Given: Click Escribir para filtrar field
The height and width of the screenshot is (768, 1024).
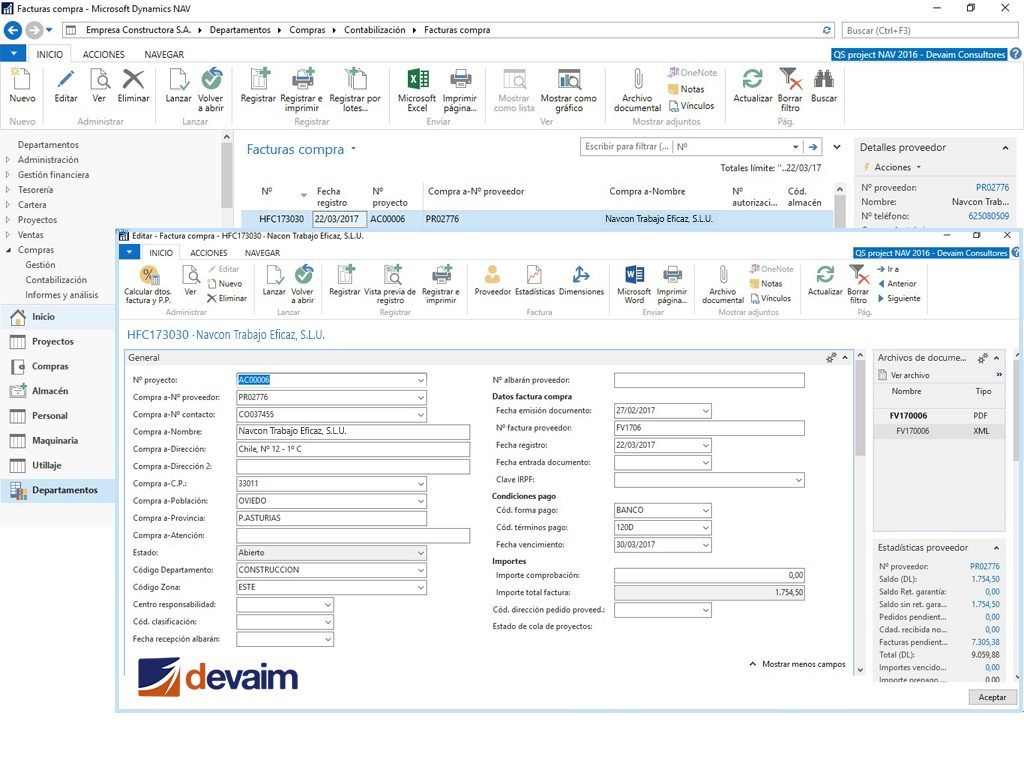Looking at the screenshot, I should 625,147.
